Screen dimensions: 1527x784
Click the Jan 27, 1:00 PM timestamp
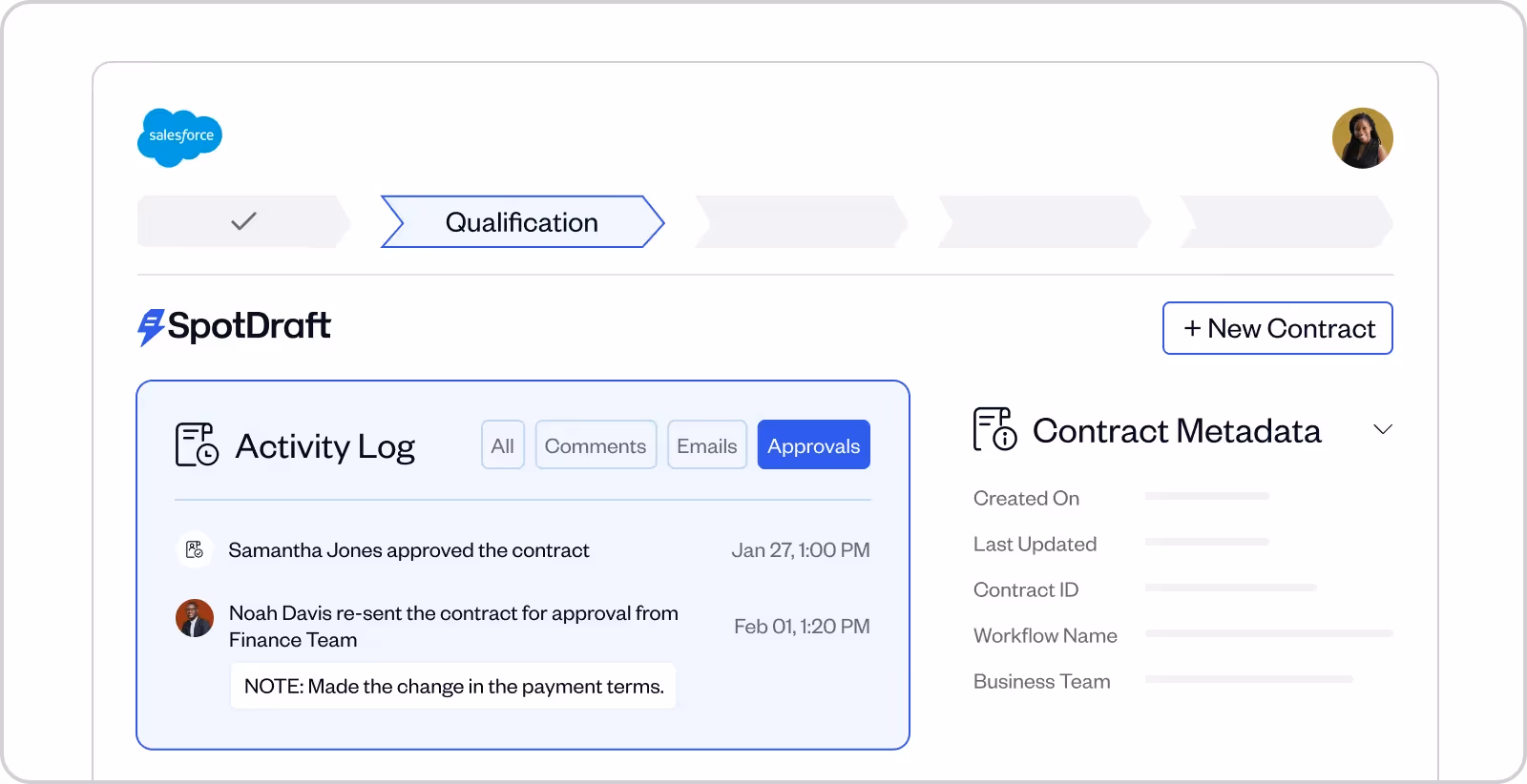pyautogui.click(x=801, y=550)
